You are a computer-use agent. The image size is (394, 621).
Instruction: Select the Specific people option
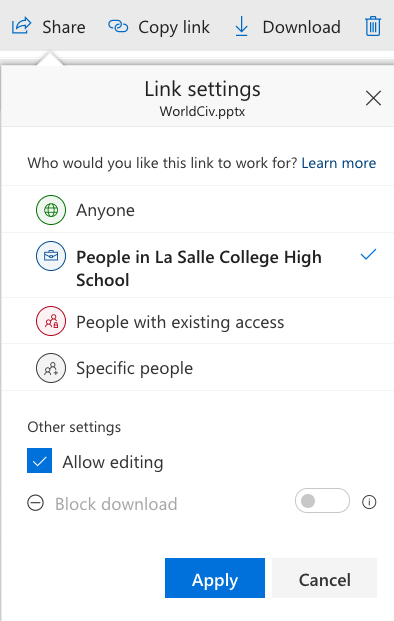coord(198,368)
